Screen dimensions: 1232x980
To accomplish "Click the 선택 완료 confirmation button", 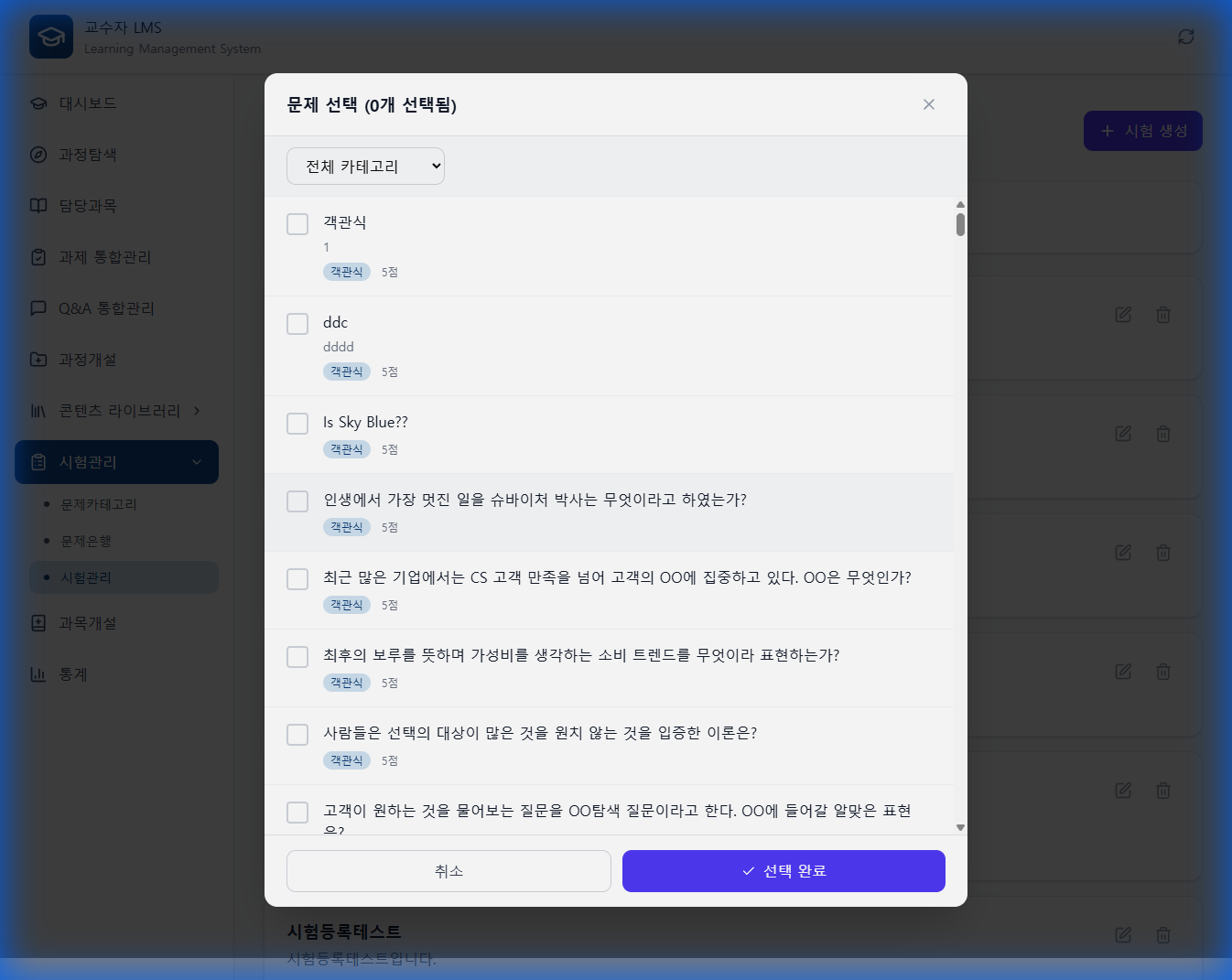I will tap(783, 871).
